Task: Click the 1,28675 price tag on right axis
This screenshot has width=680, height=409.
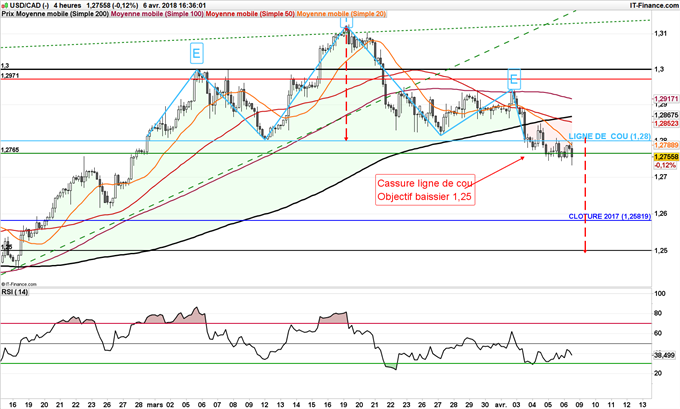Action: [666, 115]
